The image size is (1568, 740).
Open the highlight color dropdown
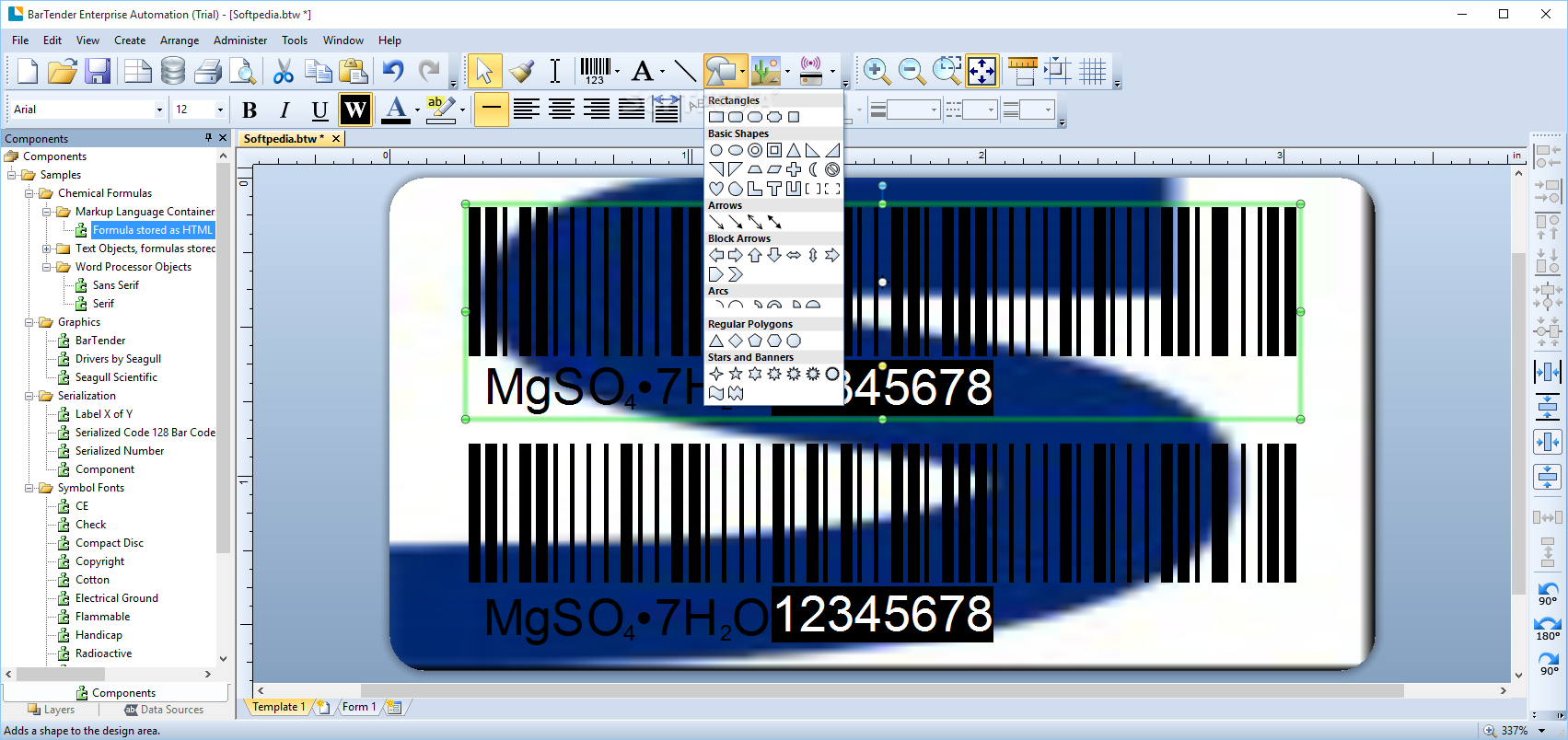click(461, 110)
